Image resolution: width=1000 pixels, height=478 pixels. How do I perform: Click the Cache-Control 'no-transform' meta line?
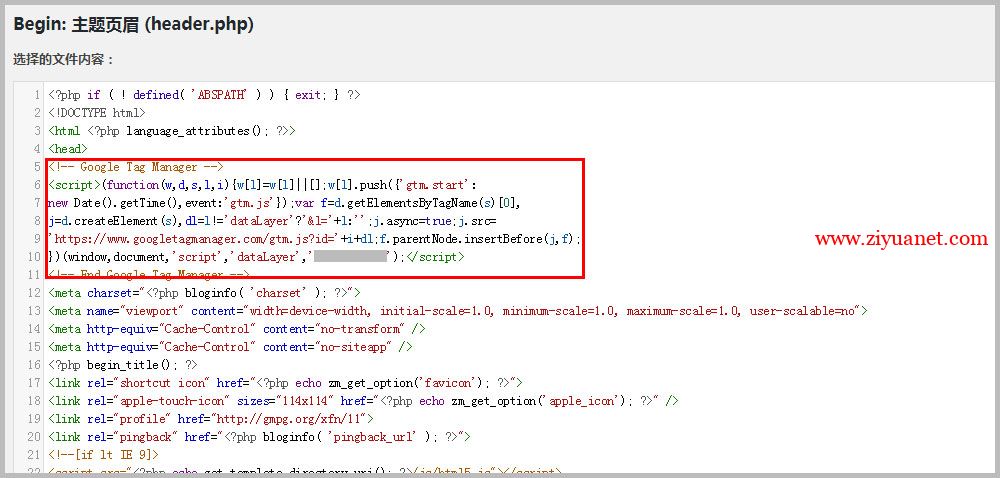click(237, 329)
